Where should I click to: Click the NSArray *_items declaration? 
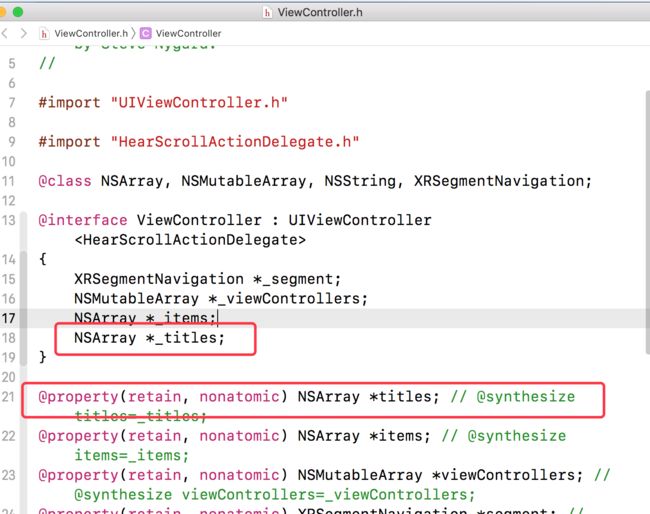tap(145, 318)
